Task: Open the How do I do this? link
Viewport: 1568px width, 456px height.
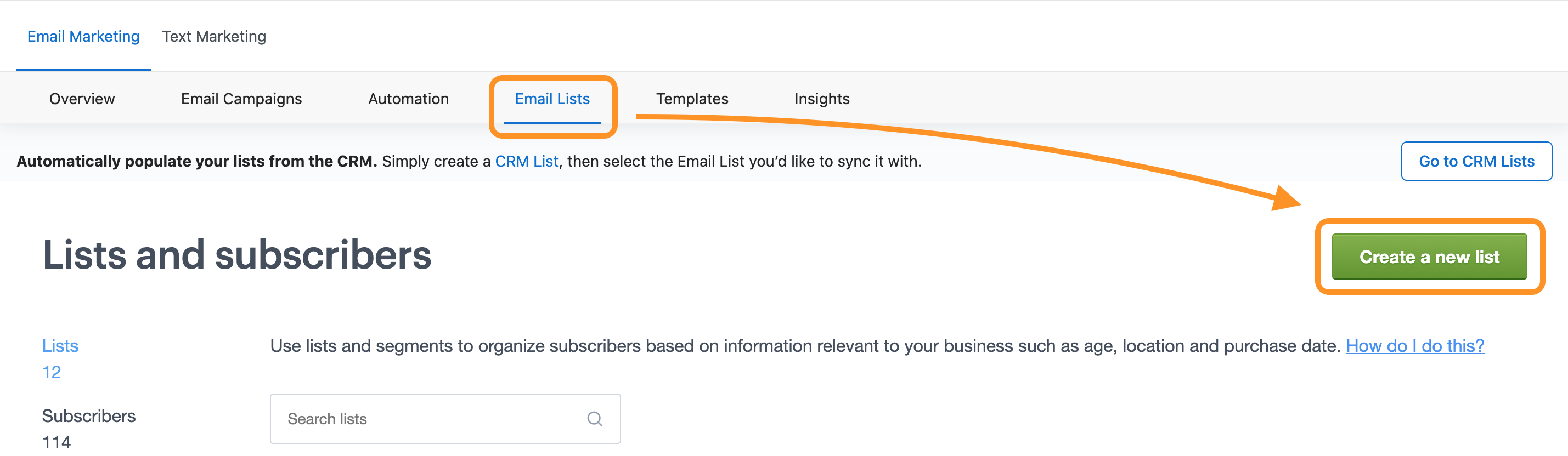Action: (1414, 346)
